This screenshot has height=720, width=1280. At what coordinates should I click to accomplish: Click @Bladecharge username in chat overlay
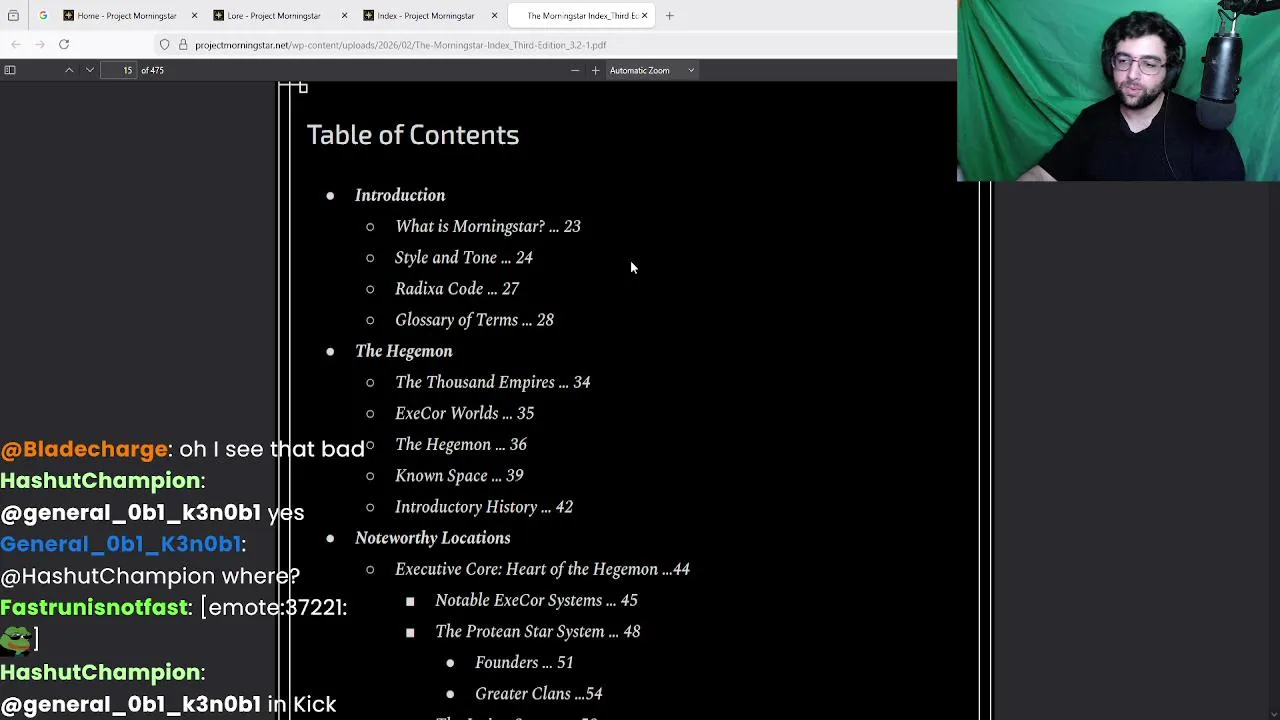click(x=84, y=449)
